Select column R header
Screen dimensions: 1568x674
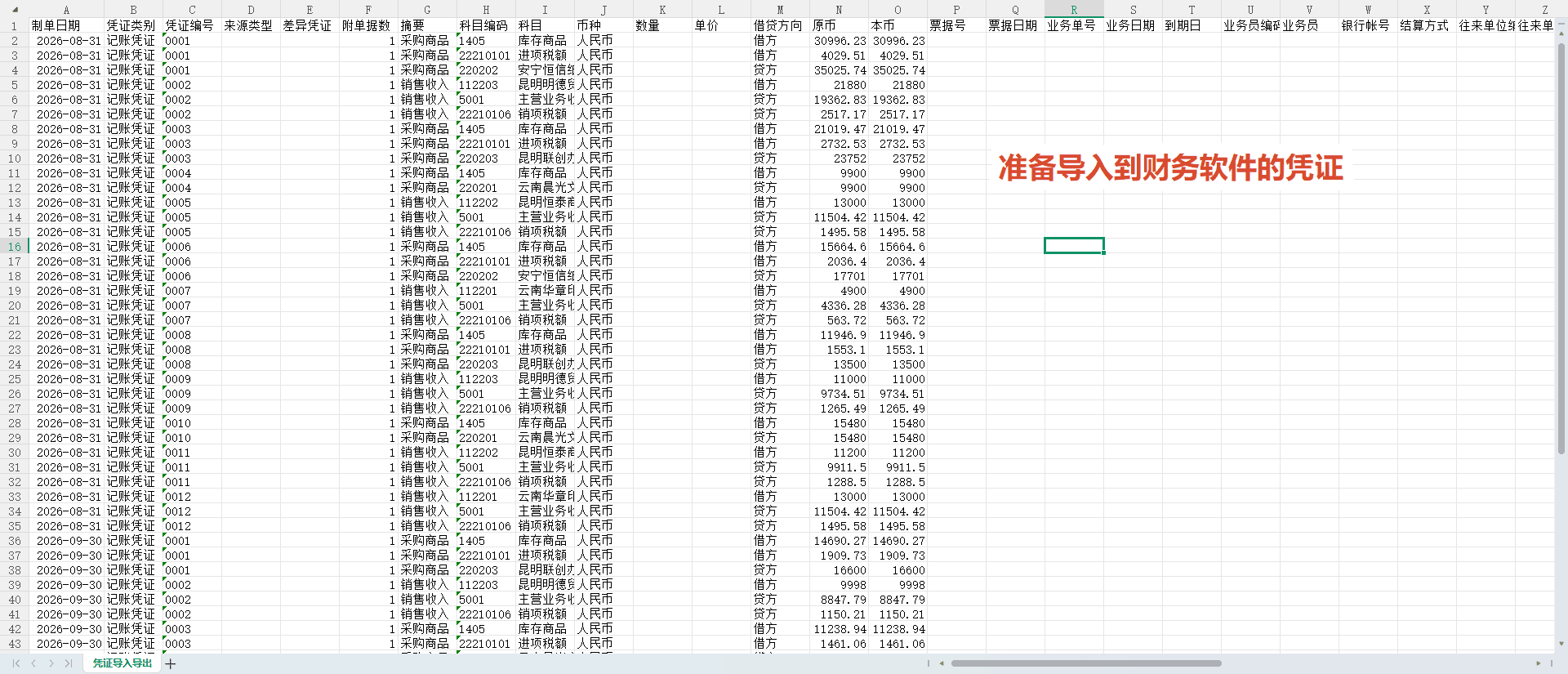point(1074,10)
